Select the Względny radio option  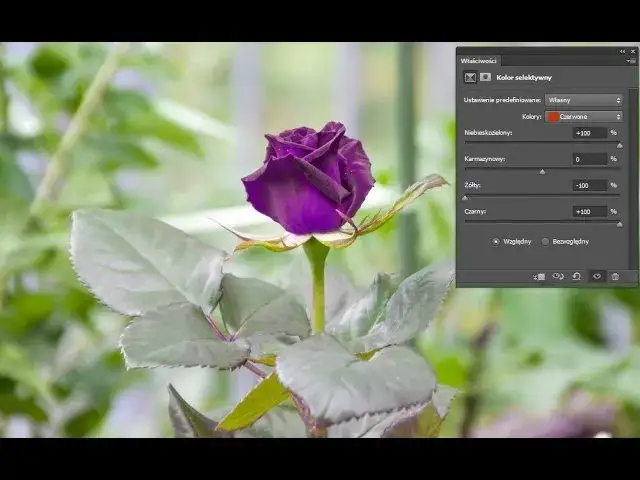495,241
